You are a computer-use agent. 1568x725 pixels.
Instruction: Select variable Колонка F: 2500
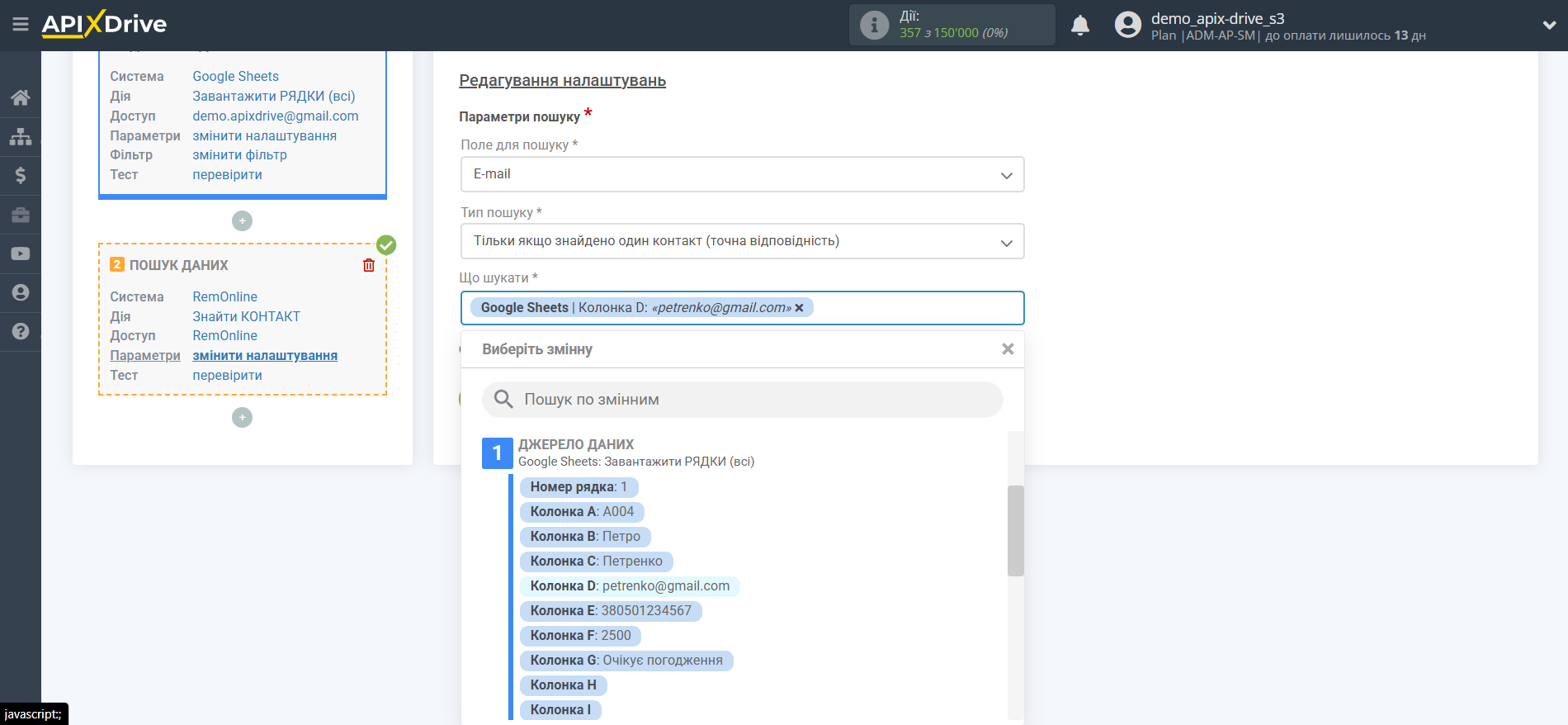[580, 636]
